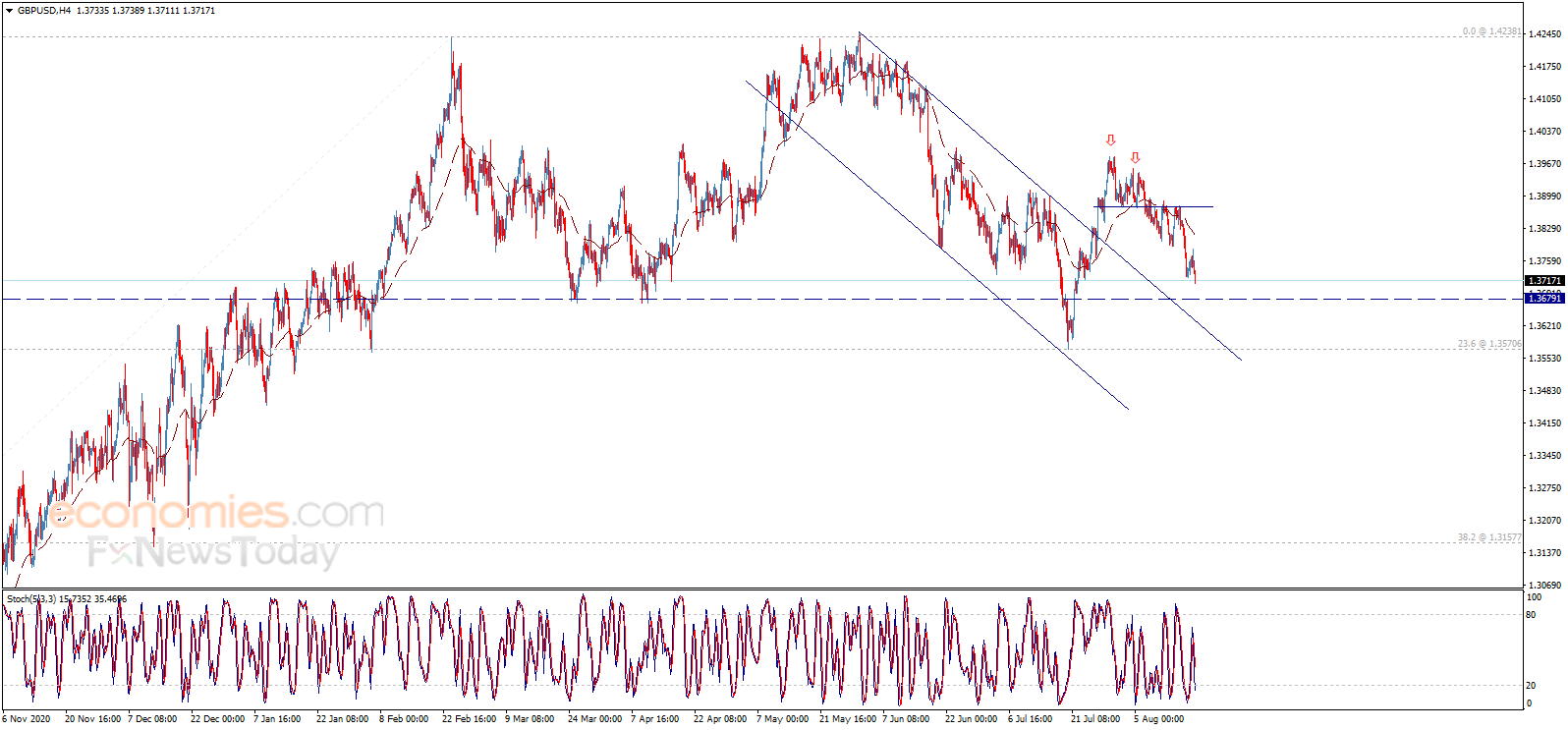Click the 5 Aug 00:00 time axis label

[x=1158, y=718]
